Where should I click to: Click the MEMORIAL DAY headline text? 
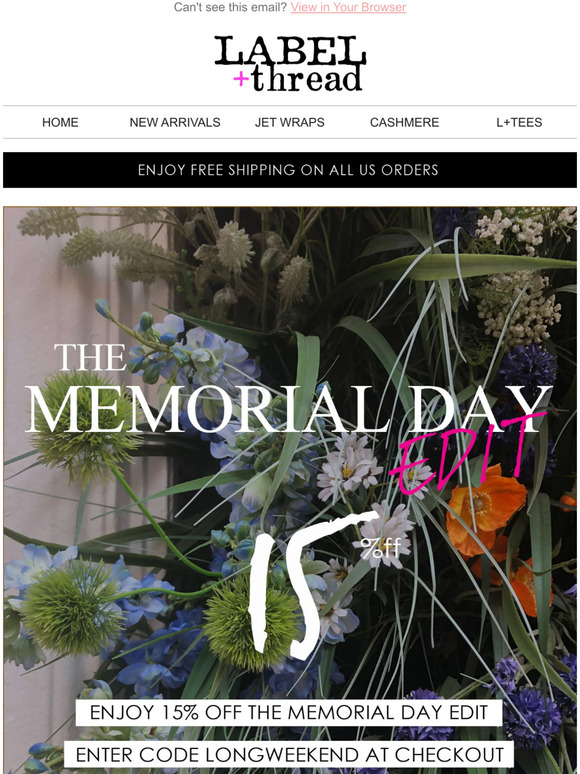pos(288,410)
